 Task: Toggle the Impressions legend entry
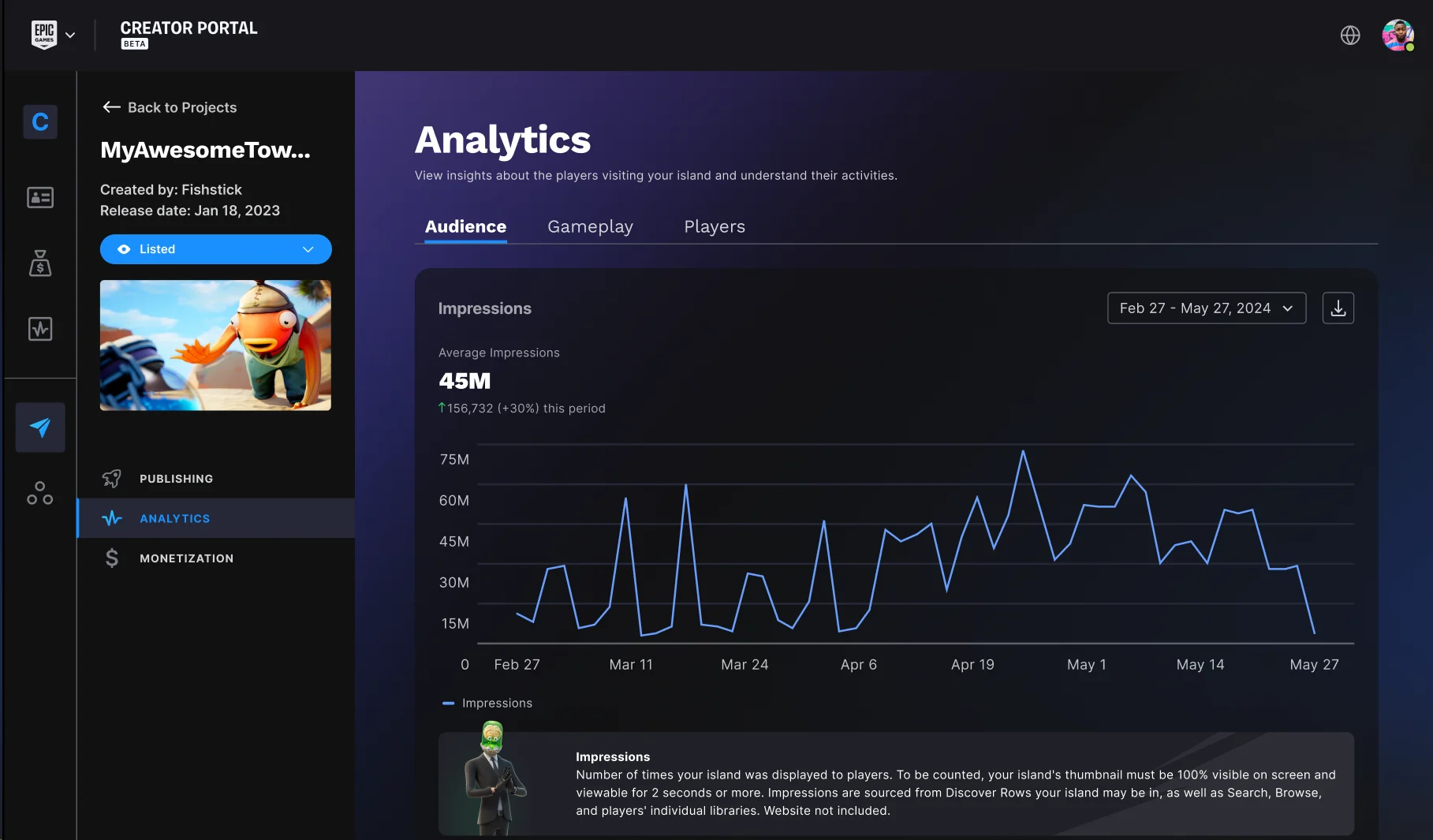pyautogui.click(x=487, y=703)
